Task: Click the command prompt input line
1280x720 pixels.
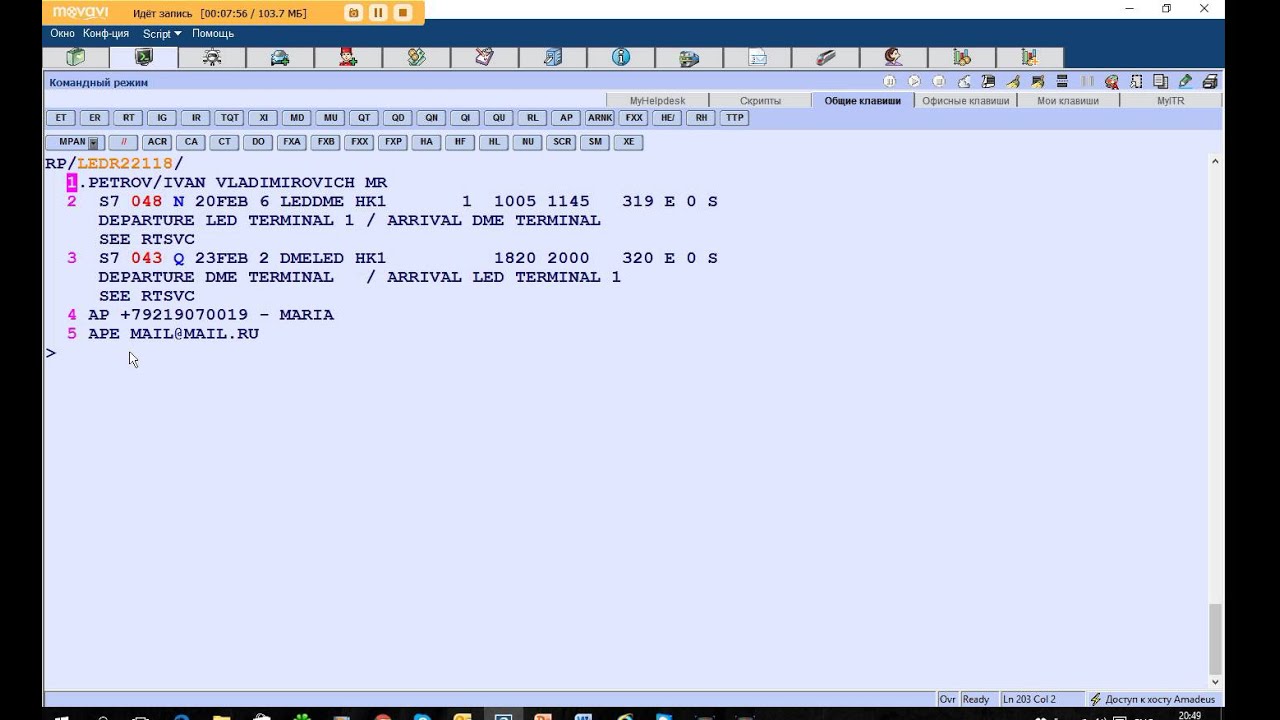Action: (627, 353)
